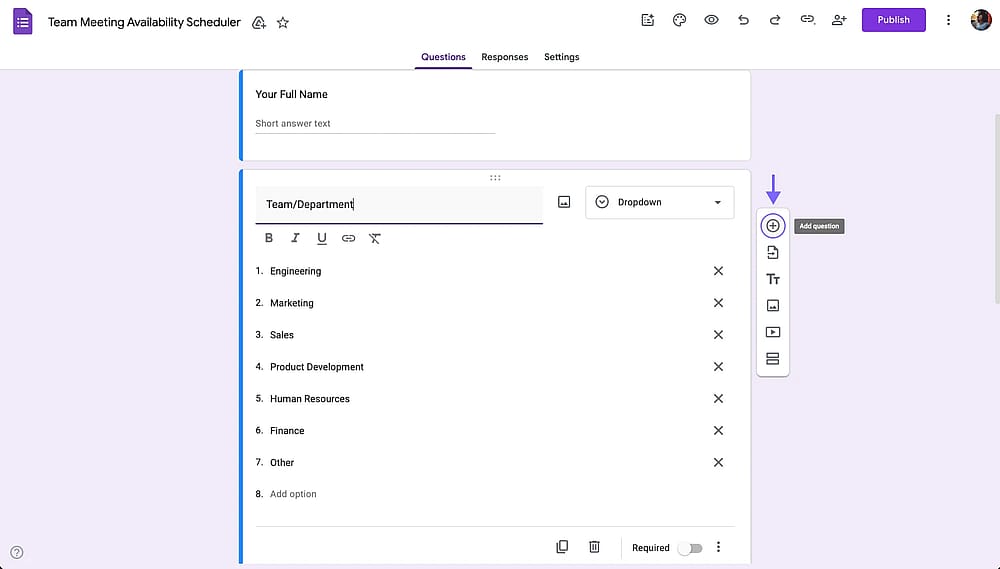The width and height of the screenshot is (1000, 569).
Task: Delete the Team/Department question
Action: click(x=594, y=547)
